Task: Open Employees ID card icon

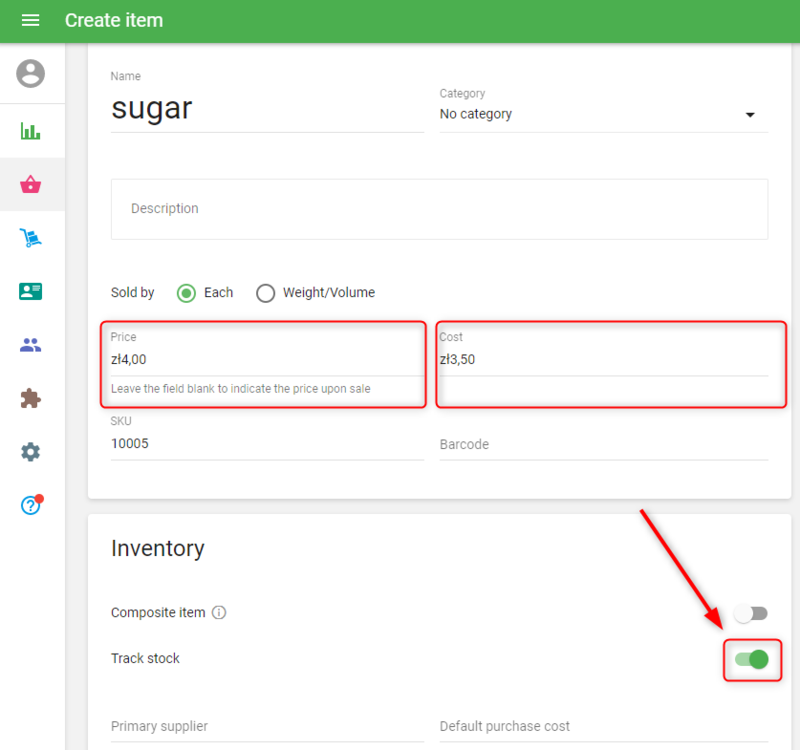Action: coord(31,291)
